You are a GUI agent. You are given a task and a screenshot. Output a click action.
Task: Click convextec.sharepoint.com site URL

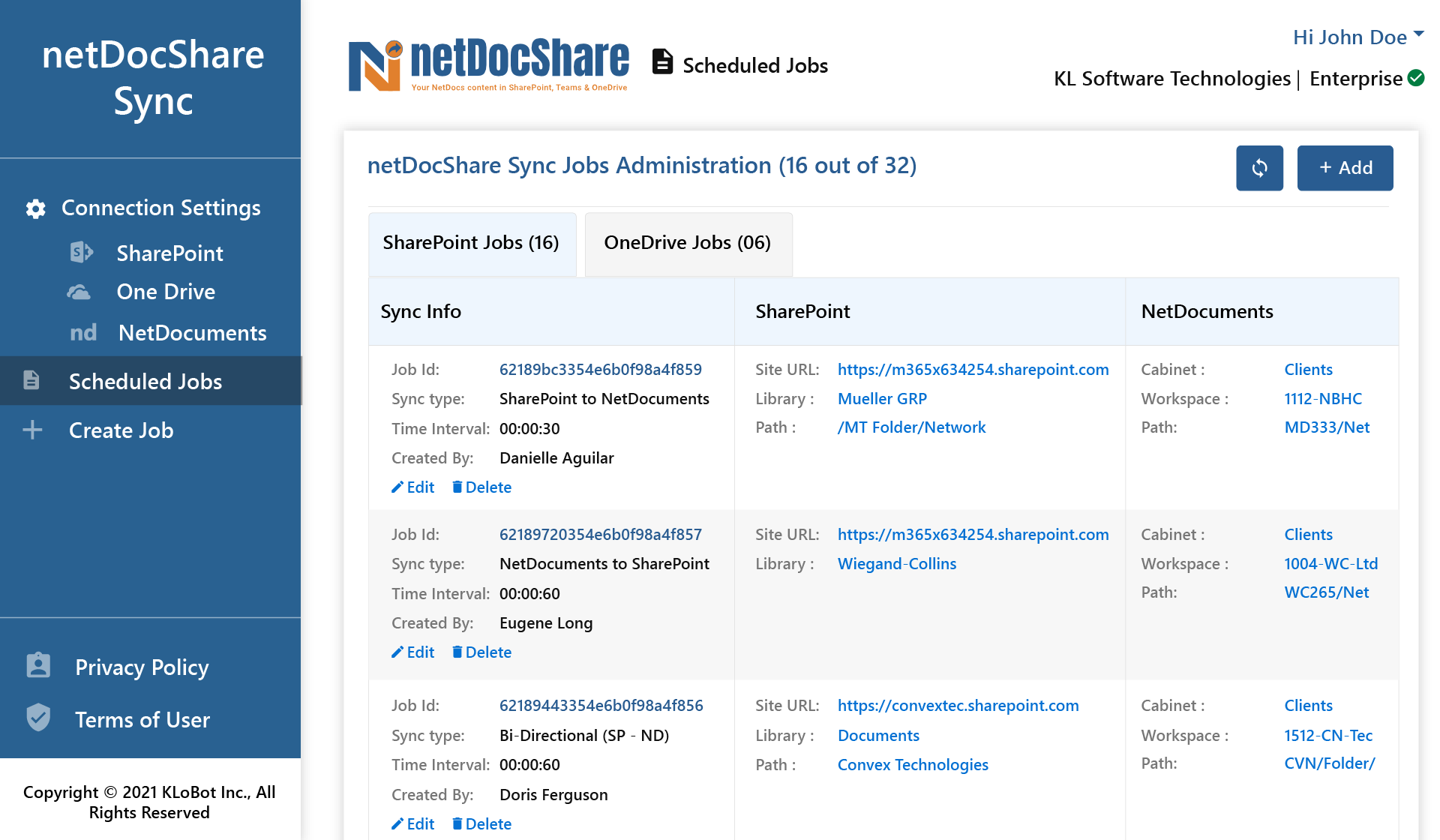pyautogui.click(x=958, y=705)
